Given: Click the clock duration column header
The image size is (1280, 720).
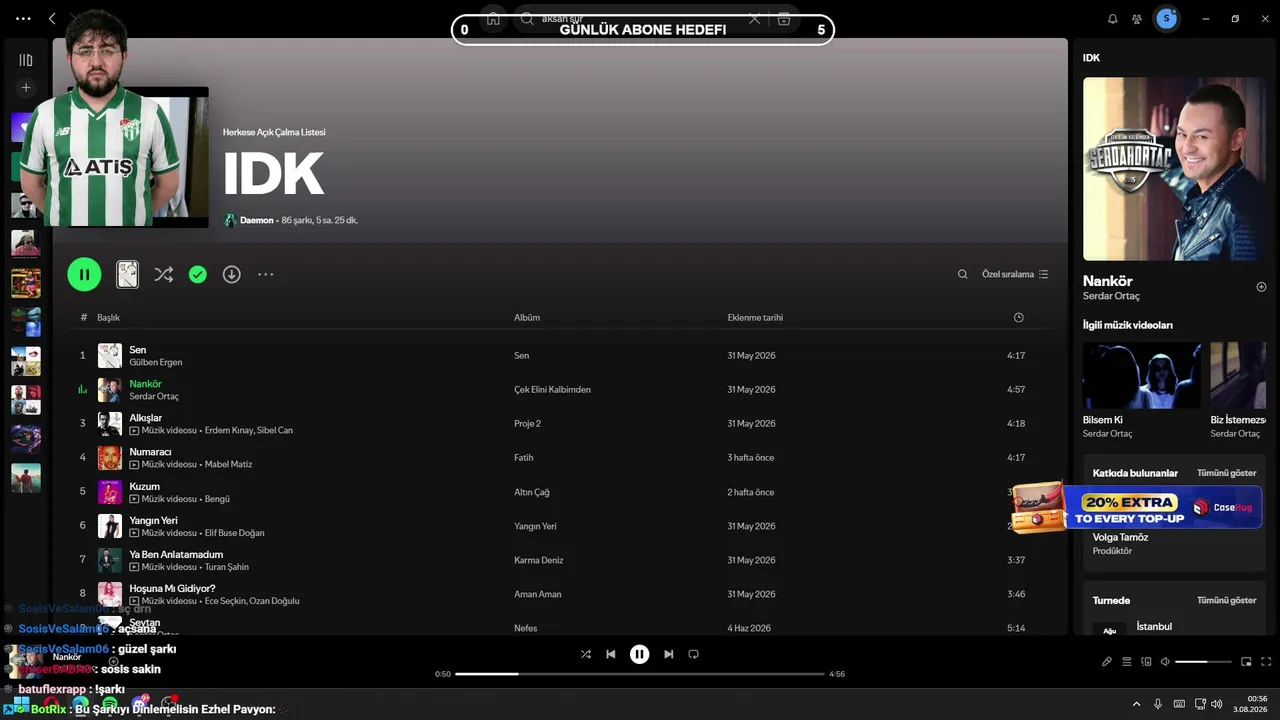Looking at the screenshot, I should [x=1018, y=318].
